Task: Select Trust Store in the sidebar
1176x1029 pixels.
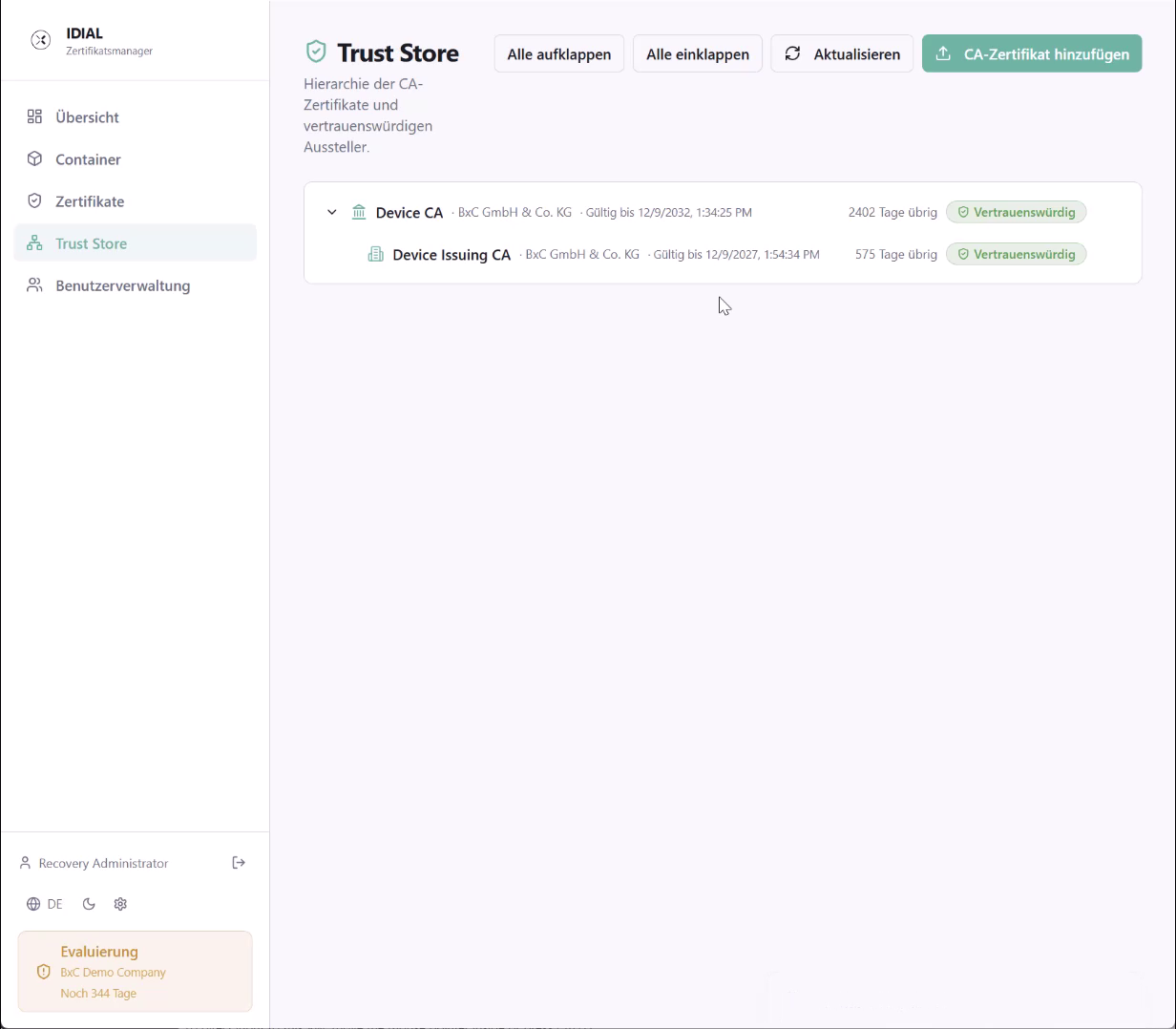Action: pos(136,242)
